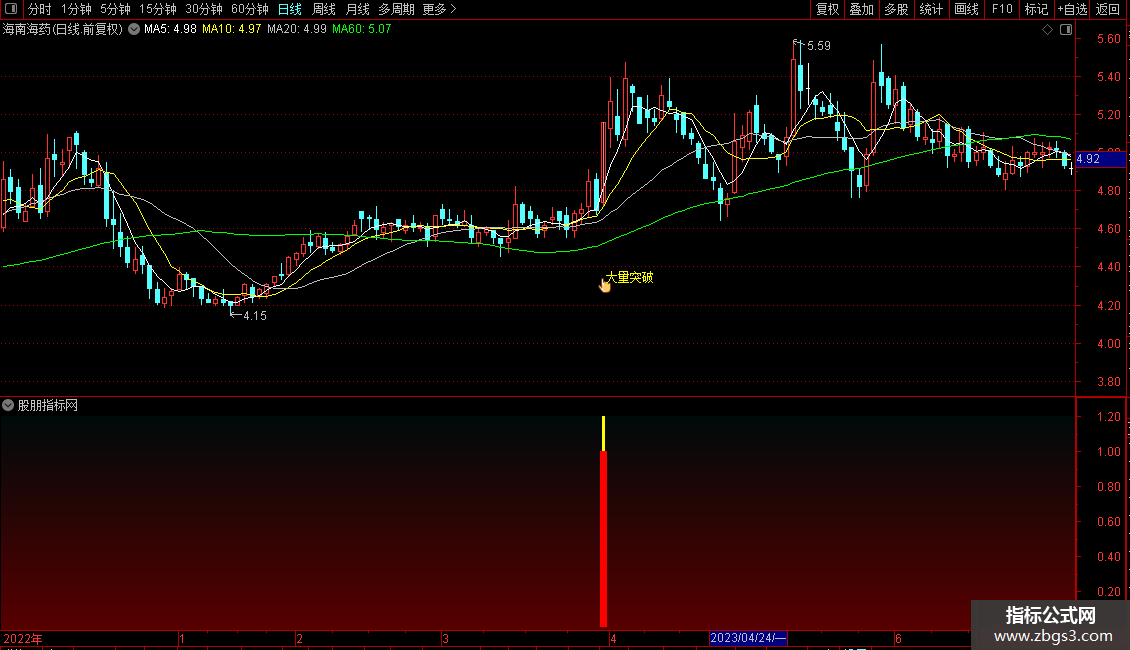
Task: Click the 5.59 high price annotation
Action: [819, 45]
